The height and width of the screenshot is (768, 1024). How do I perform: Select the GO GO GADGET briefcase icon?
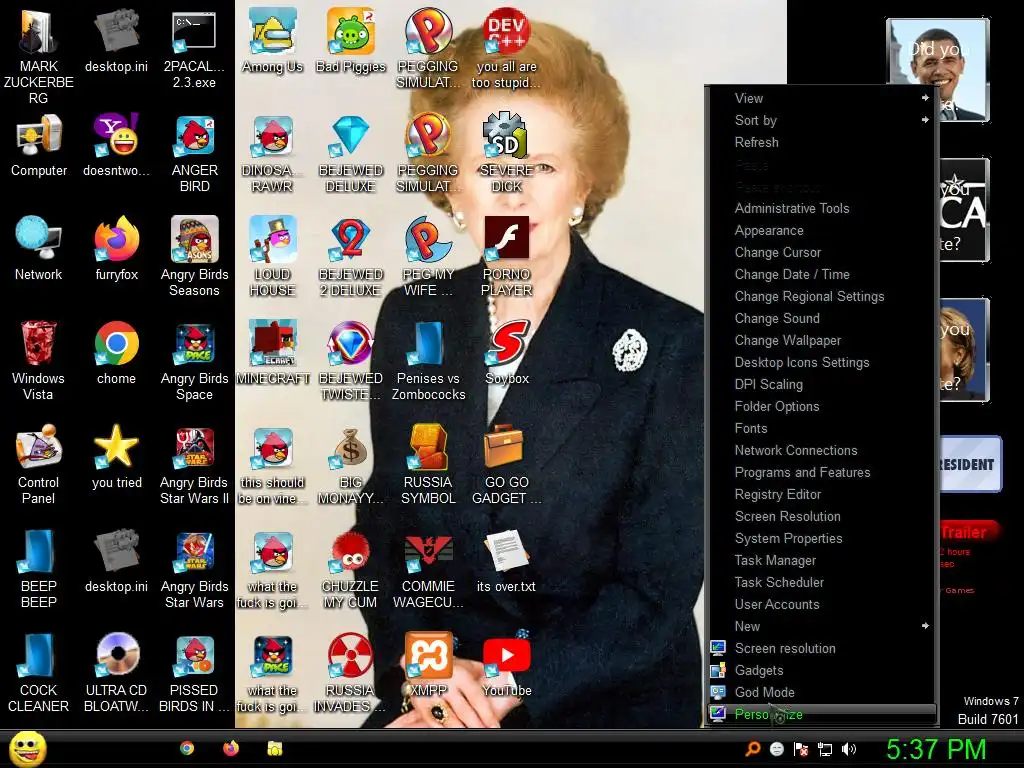point(507,464)
